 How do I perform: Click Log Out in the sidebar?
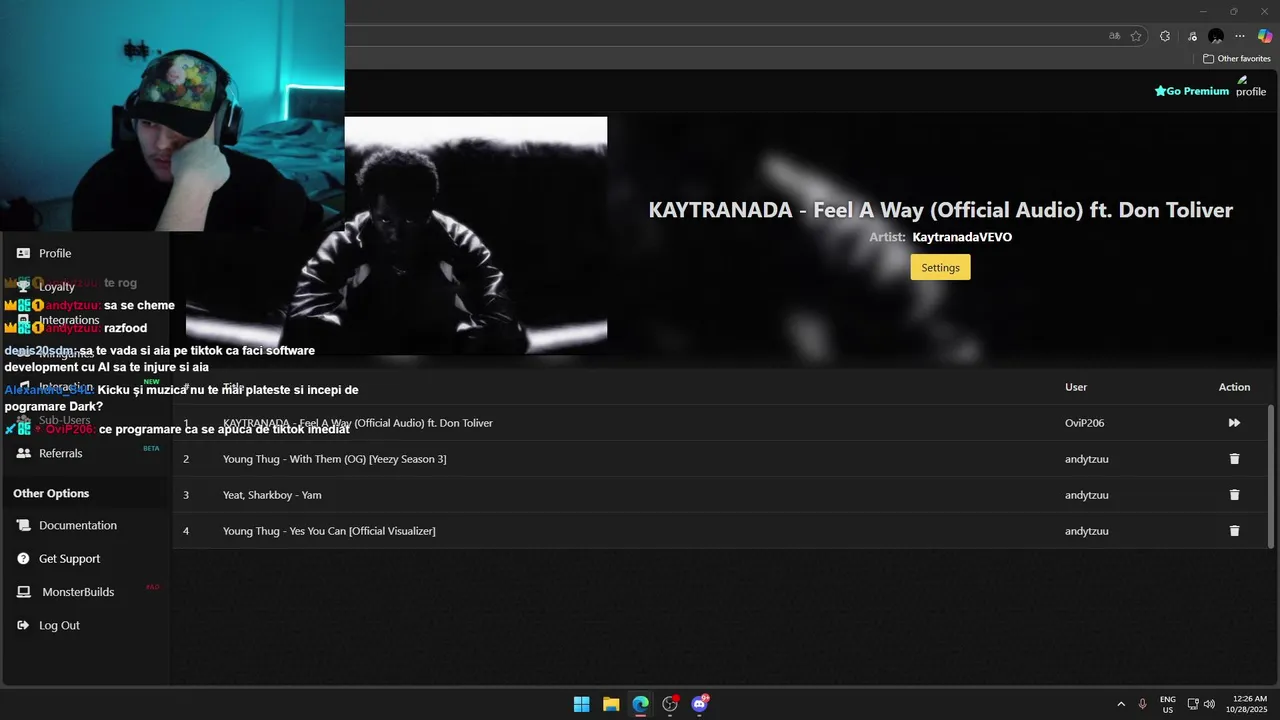click(59, 625)
